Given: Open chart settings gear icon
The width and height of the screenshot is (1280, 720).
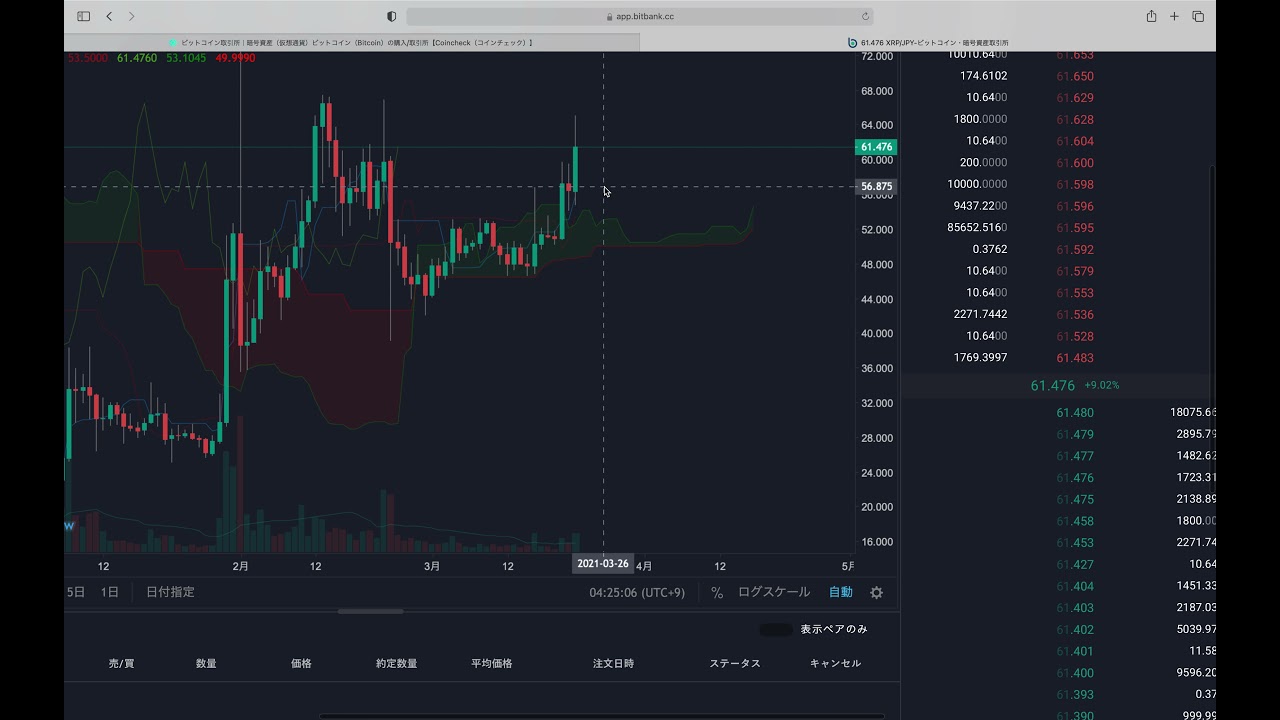Looking at the screenshot, I should 876,593.
